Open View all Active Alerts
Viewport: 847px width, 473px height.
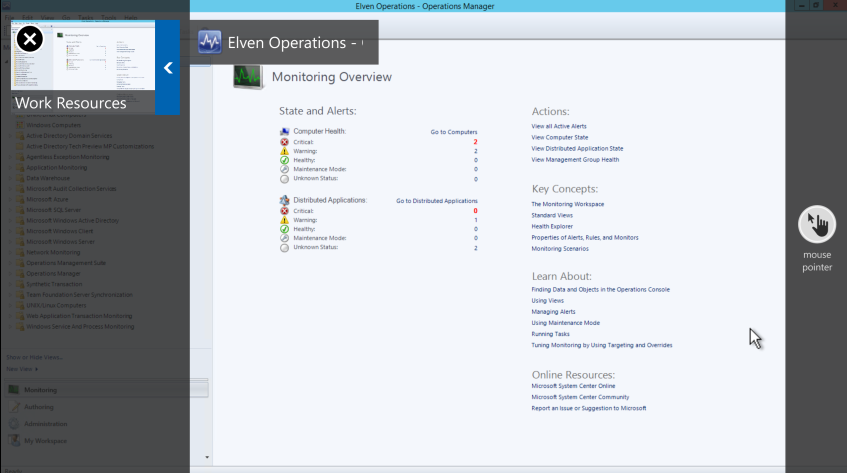point(559,126)
